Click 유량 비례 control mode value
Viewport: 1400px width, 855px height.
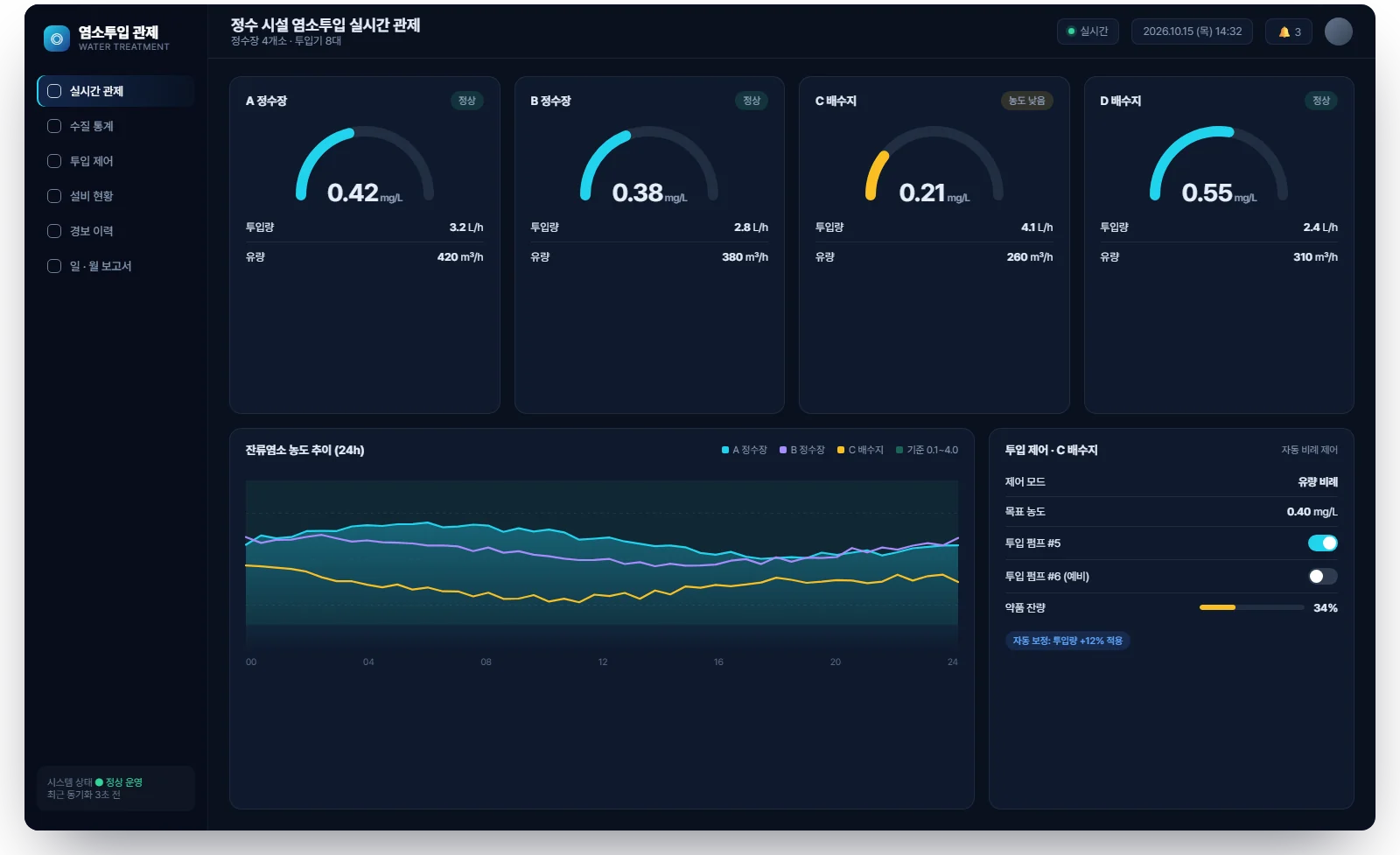pyautogui.click(x=1318, y=482)
